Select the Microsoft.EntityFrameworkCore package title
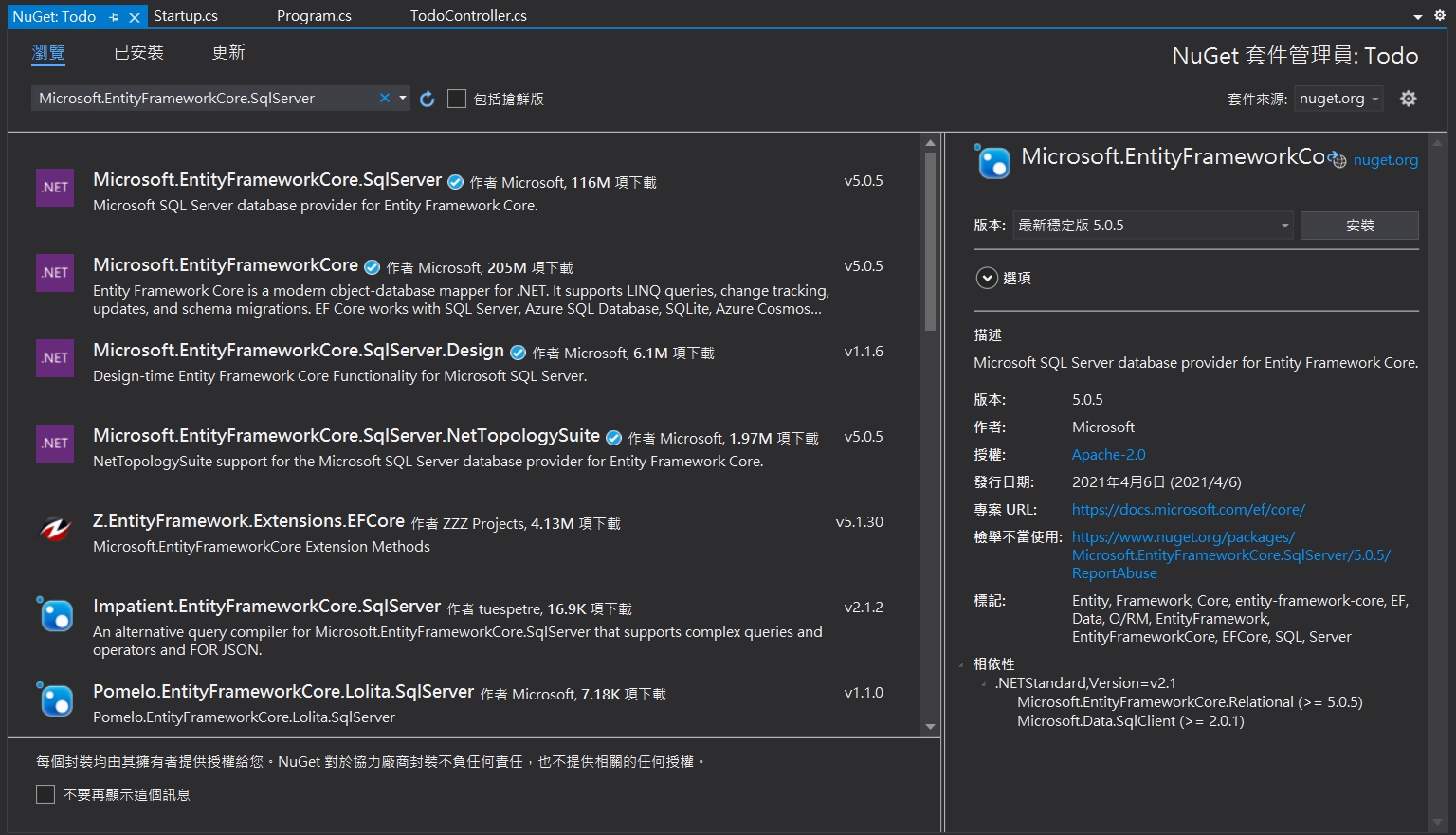This screenshot has width=1456, height=835. (226, 265)
